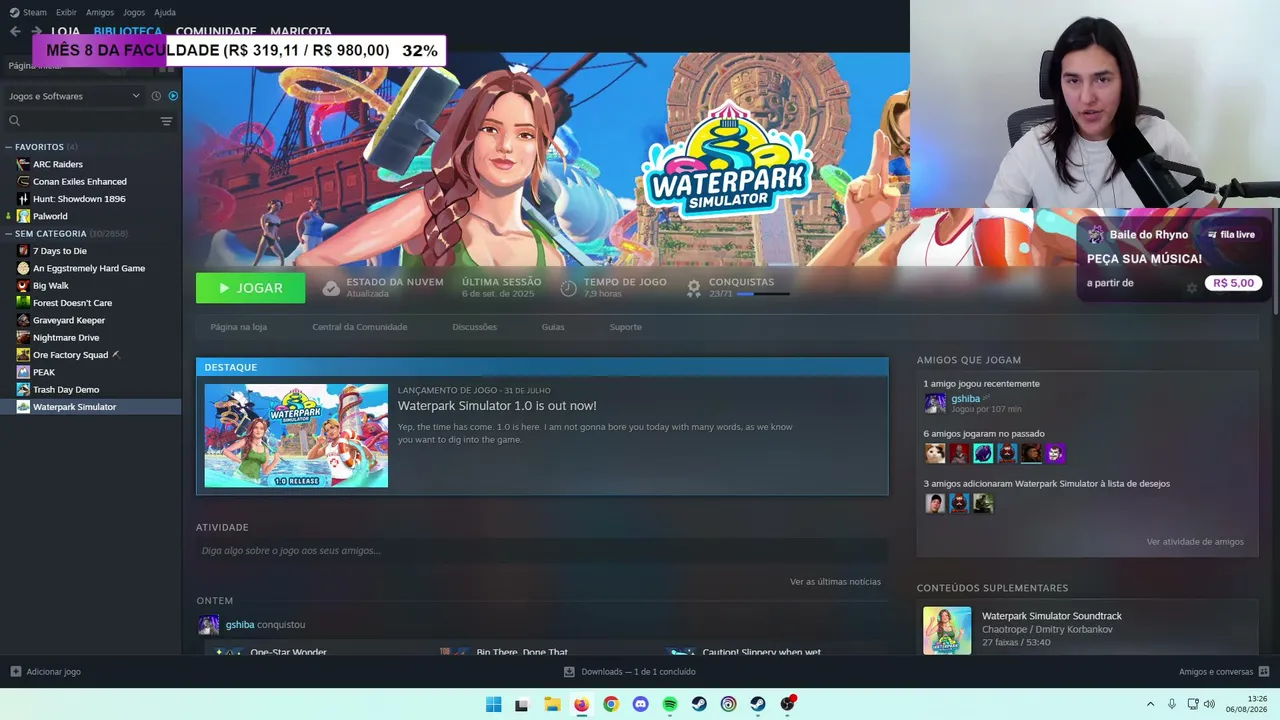The image size is (1280, 720).
Task: Click the cat avatar among past players
Action: tap(935, 454)
